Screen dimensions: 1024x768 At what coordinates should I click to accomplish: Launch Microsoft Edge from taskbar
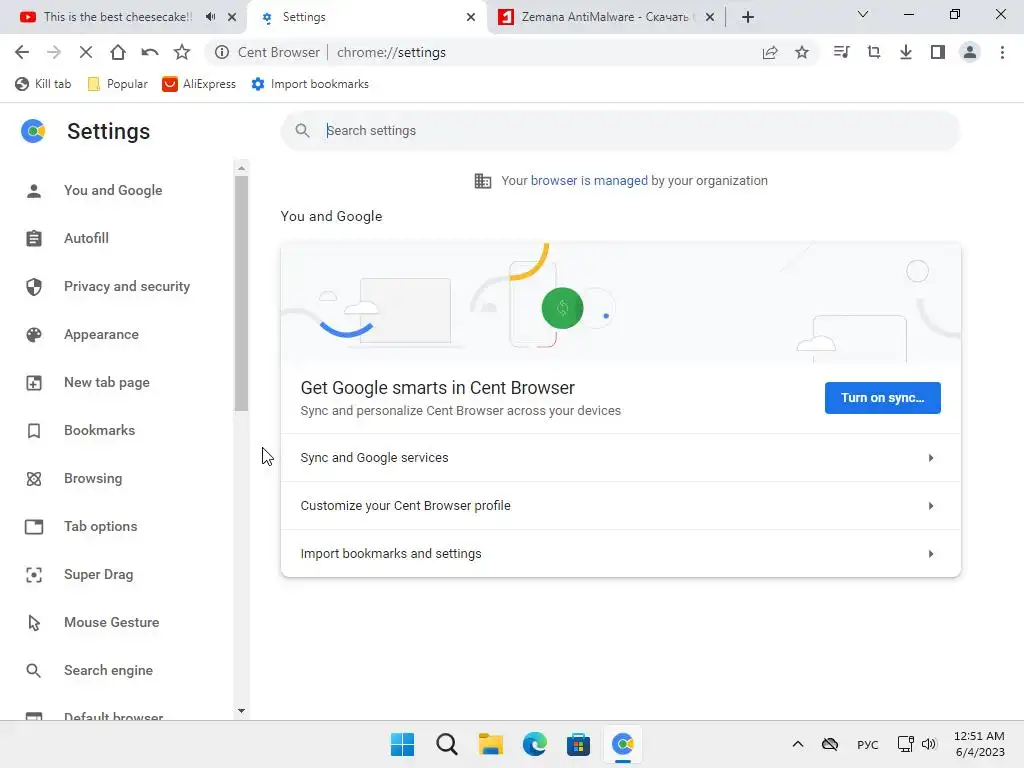point(535,744)
